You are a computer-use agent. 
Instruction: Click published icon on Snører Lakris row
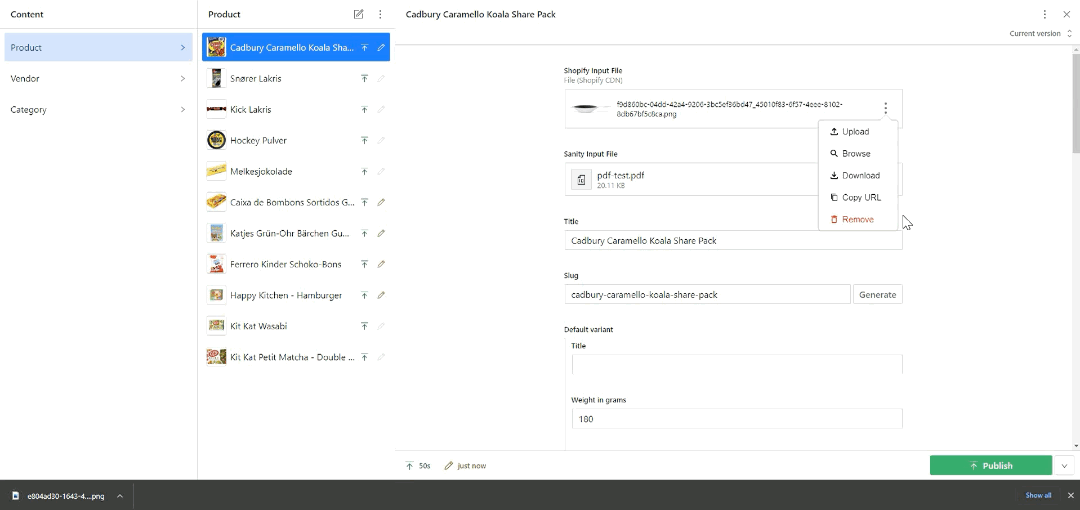coord(364,79)
